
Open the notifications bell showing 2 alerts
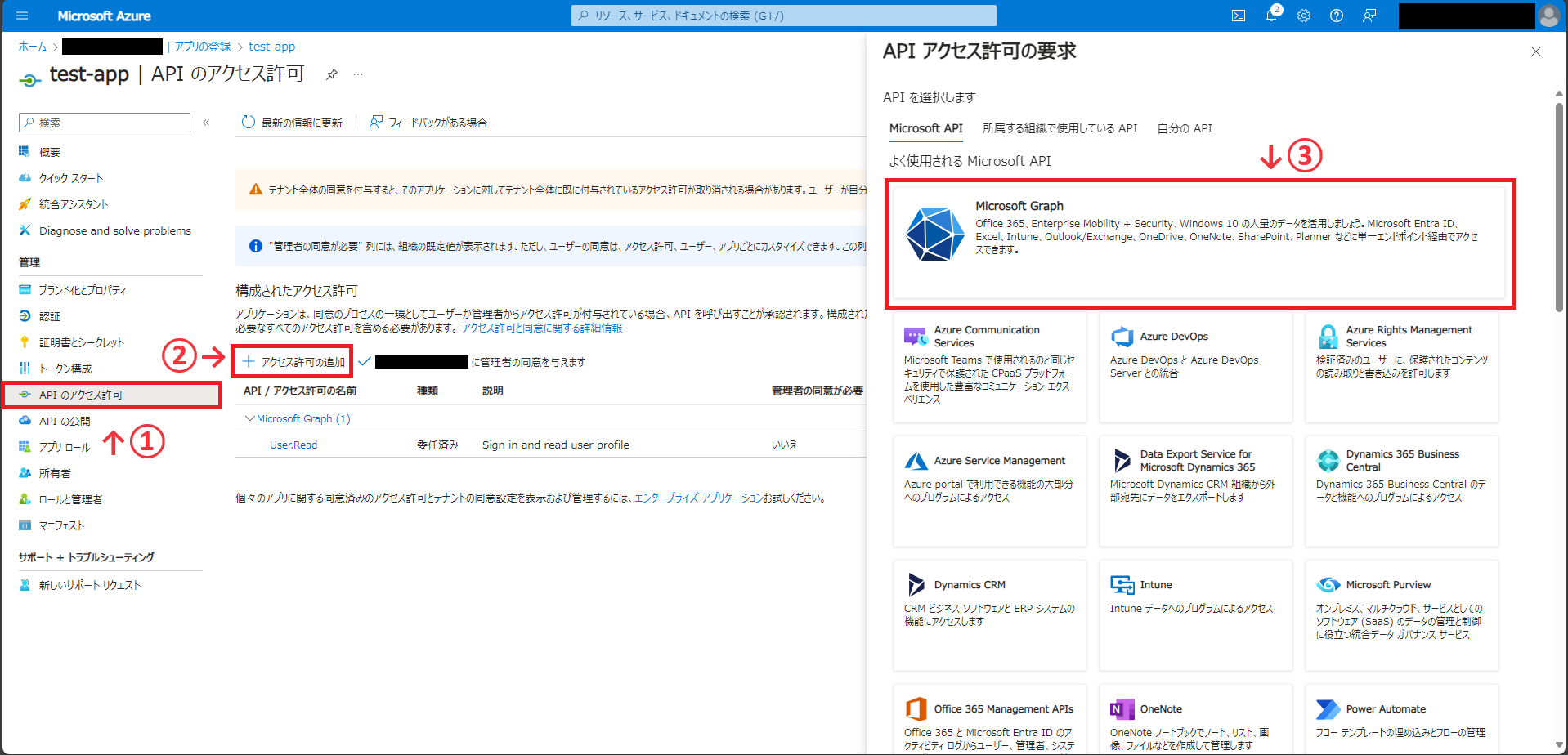(x=1271, y=15)
